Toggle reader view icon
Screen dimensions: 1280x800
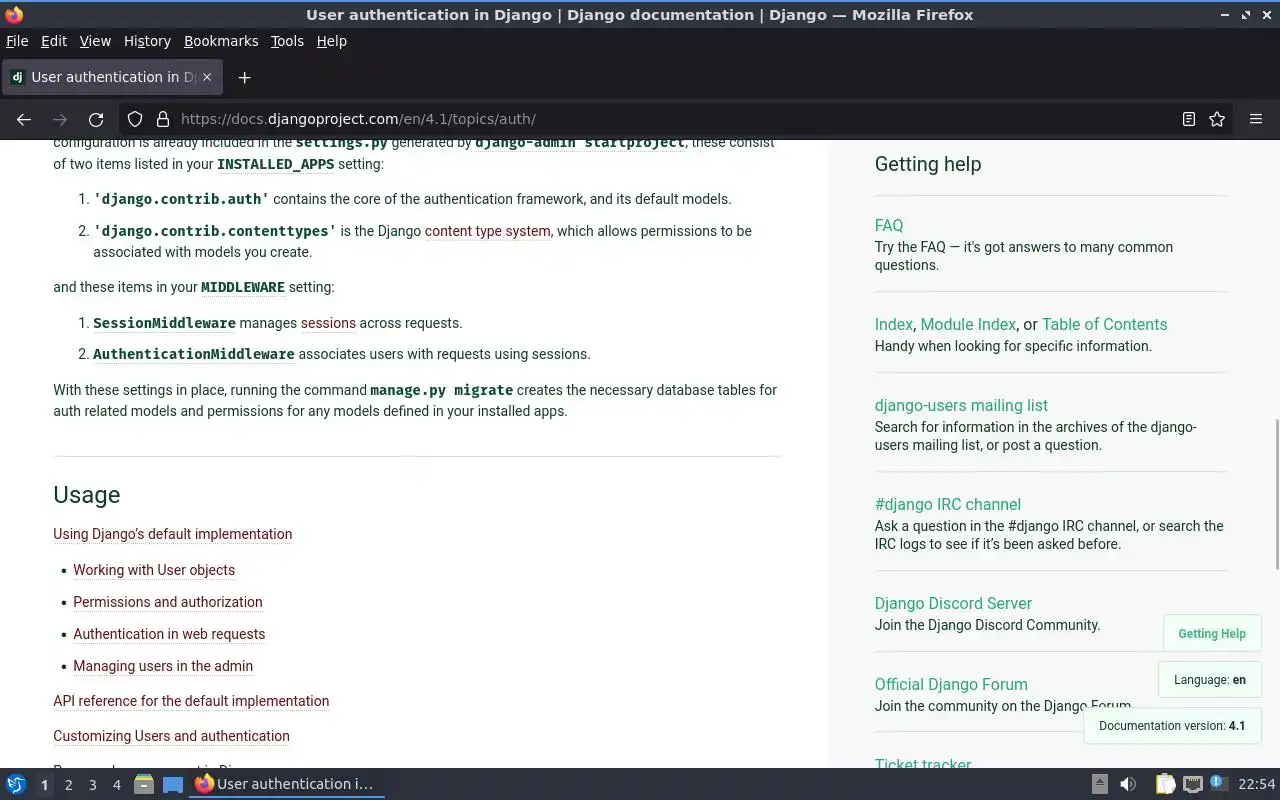coord(1189,119)
